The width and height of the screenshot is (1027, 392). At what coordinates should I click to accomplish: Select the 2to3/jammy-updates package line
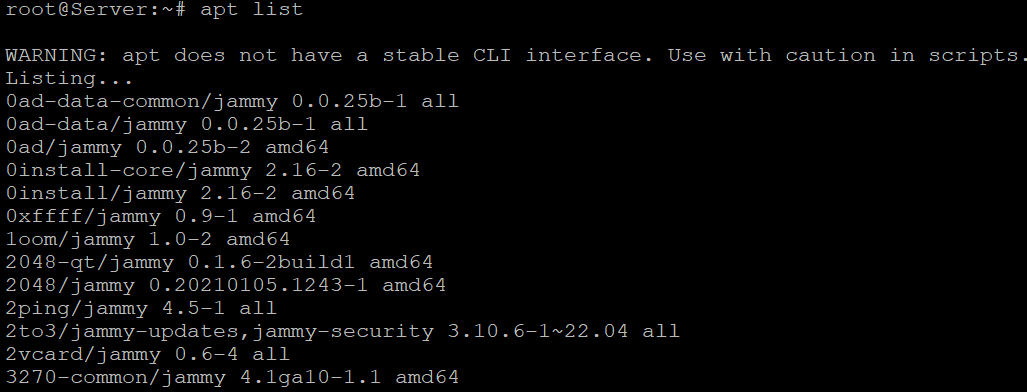point(342,332)
